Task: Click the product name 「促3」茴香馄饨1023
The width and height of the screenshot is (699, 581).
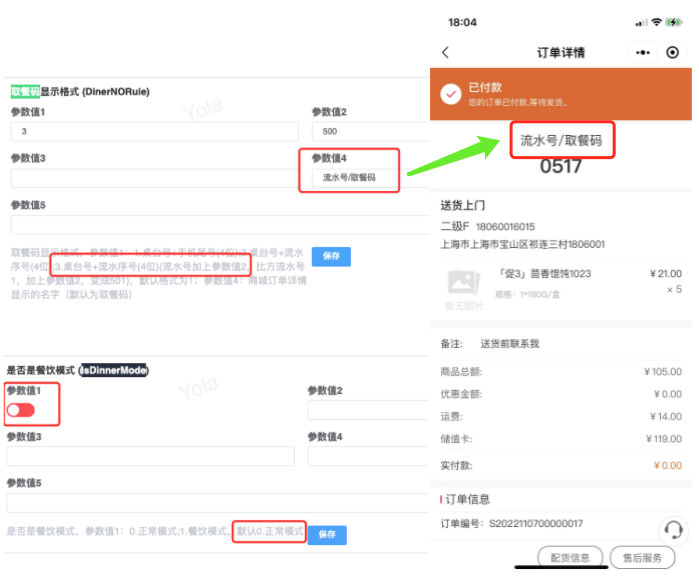Action: pos(545,273)
